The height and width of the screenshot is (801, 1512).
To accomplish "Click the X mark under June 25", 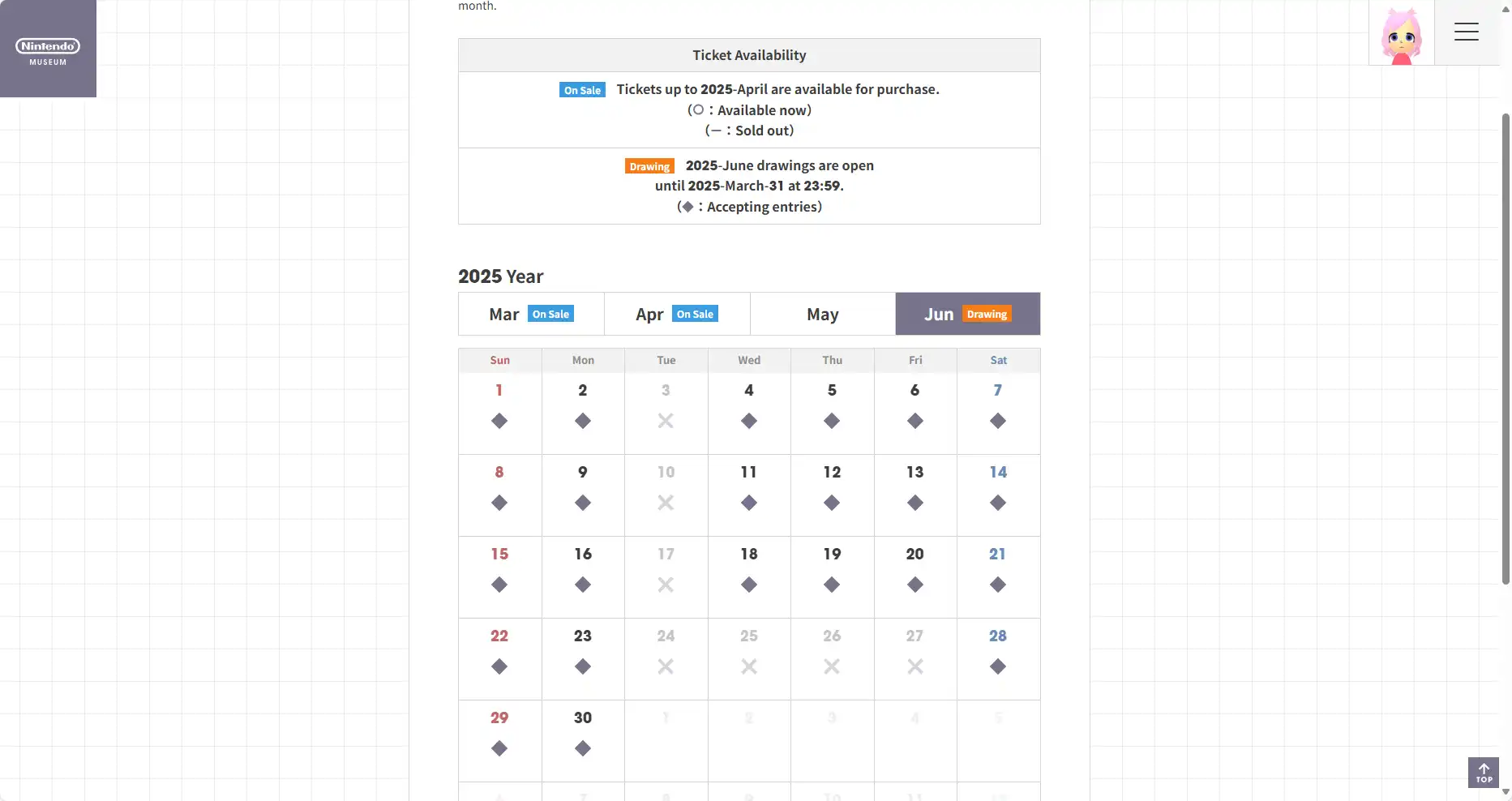I will point(749,666).
